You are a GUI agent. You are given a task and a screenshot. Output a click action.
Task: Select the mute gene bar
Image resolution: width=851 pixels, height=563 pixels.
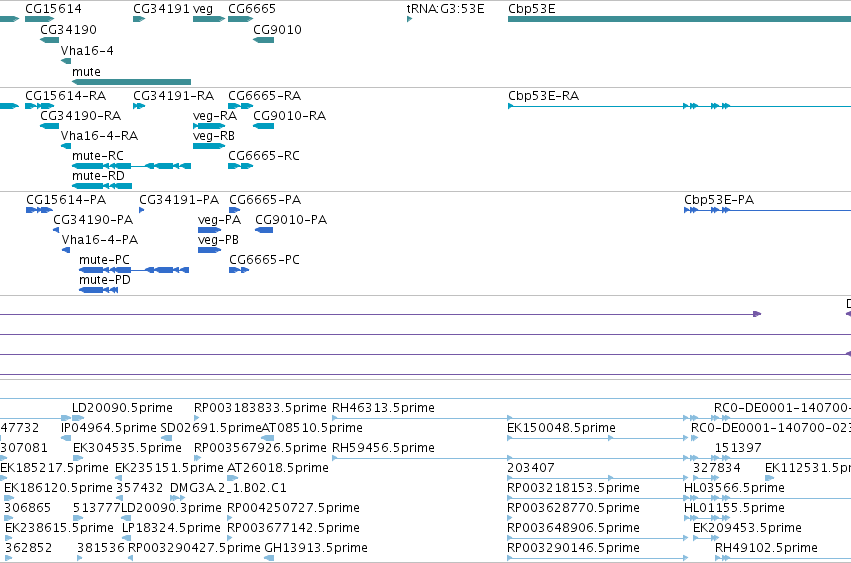(x=131, y=82)
